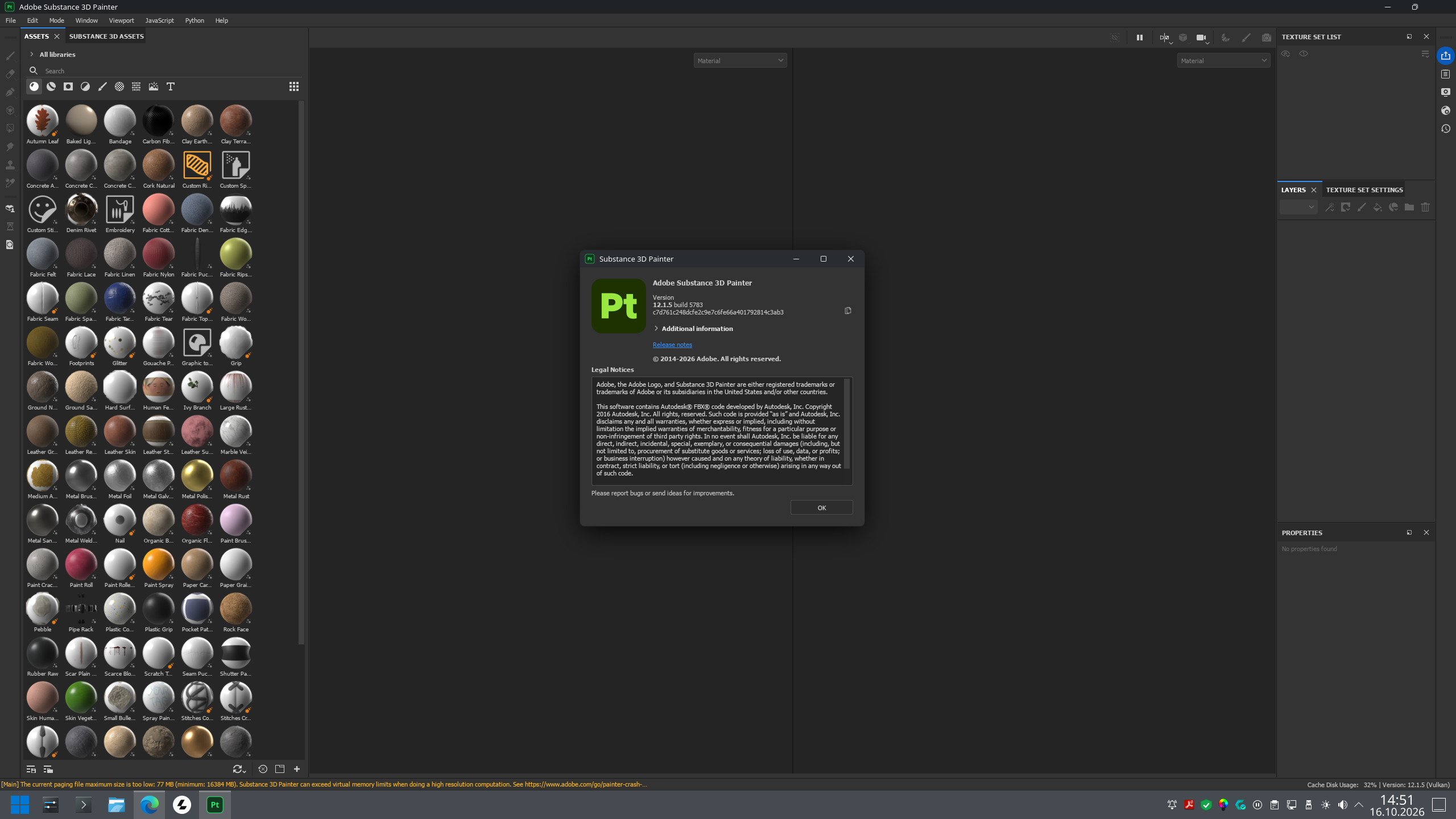Open Texture Set List settings menu icon

pyautogui.click(x=1425, y=54)
